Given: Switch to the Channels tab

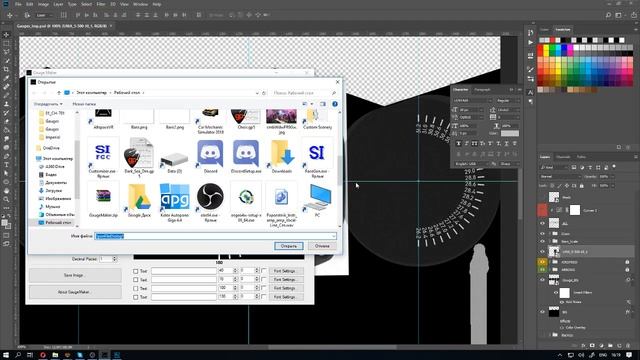Looking at the screenshot, I should (x=563, y=157).
